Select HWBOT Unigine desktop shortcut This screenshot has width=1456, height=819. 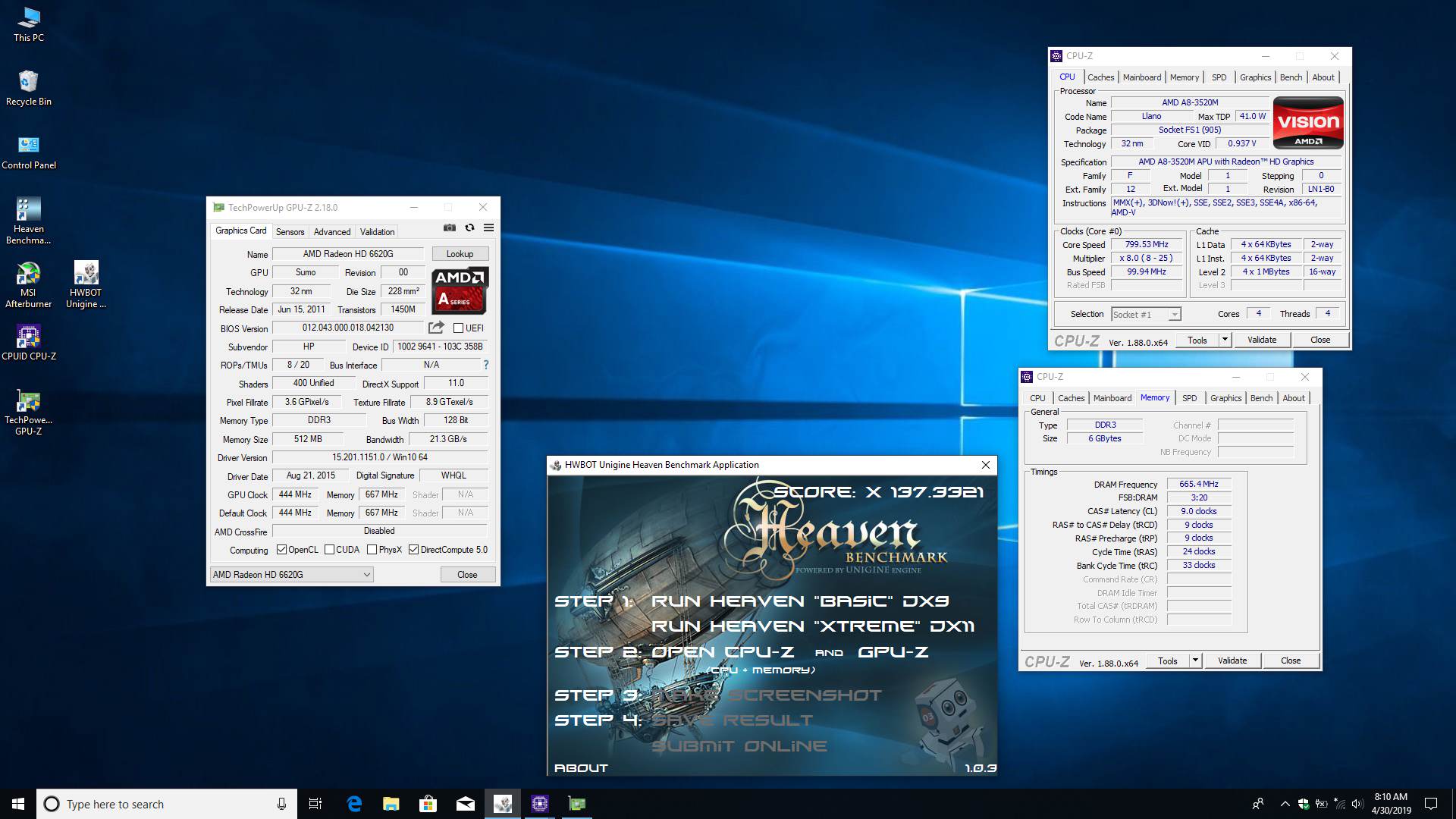pos(86,284)
